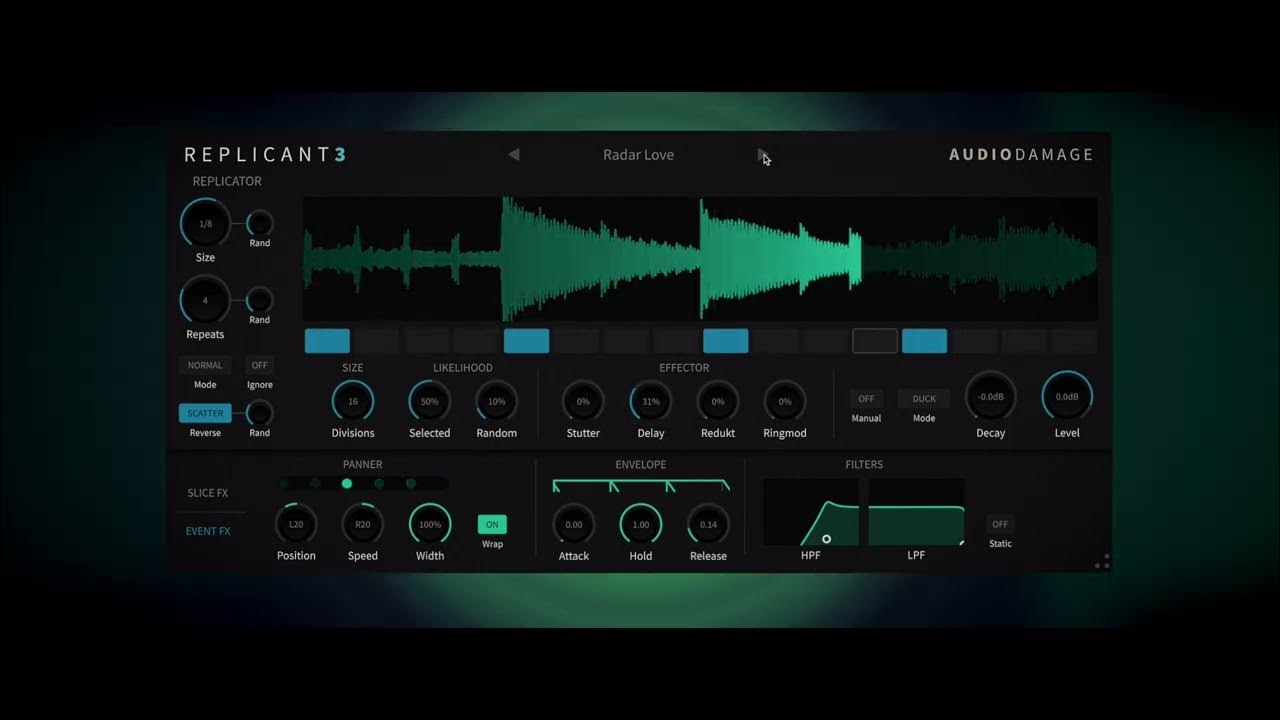
Task: Click the envelope shape display
Action: [641, 486]
